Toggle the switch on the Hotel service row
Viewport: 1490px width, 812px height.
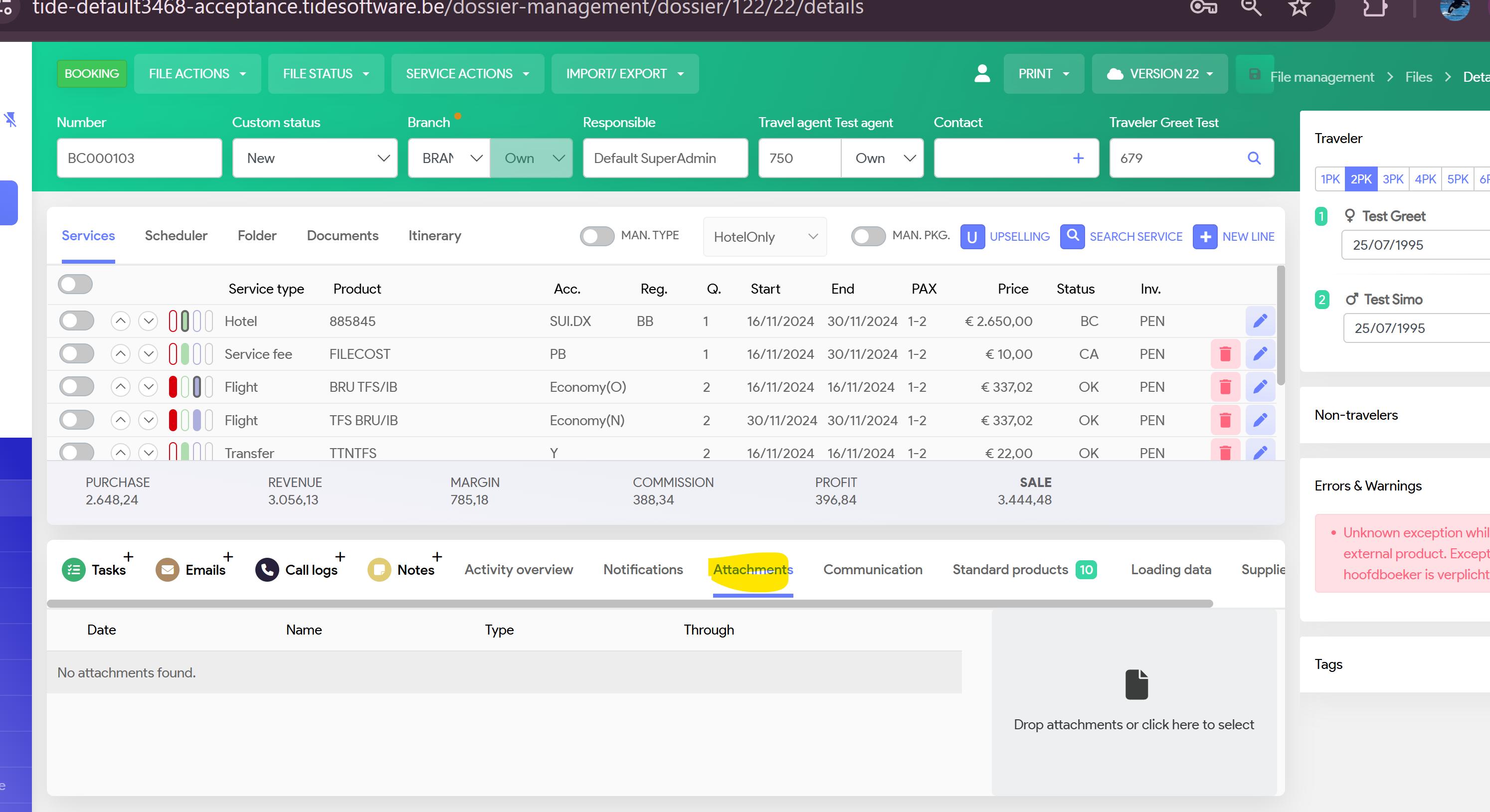click(76, 321)
